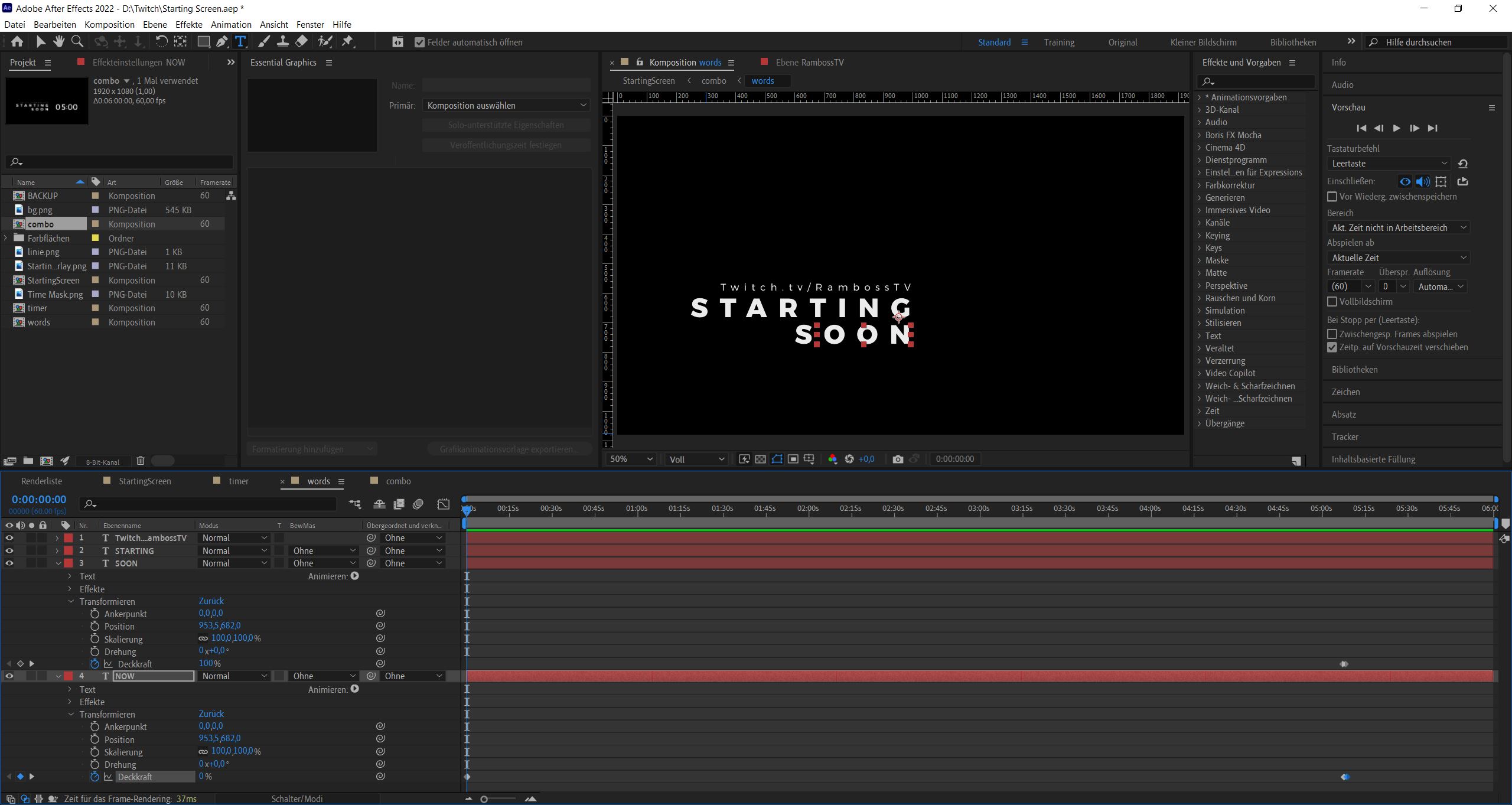Click the Training workspace button
The image size is (1512, 805).
1059,43
